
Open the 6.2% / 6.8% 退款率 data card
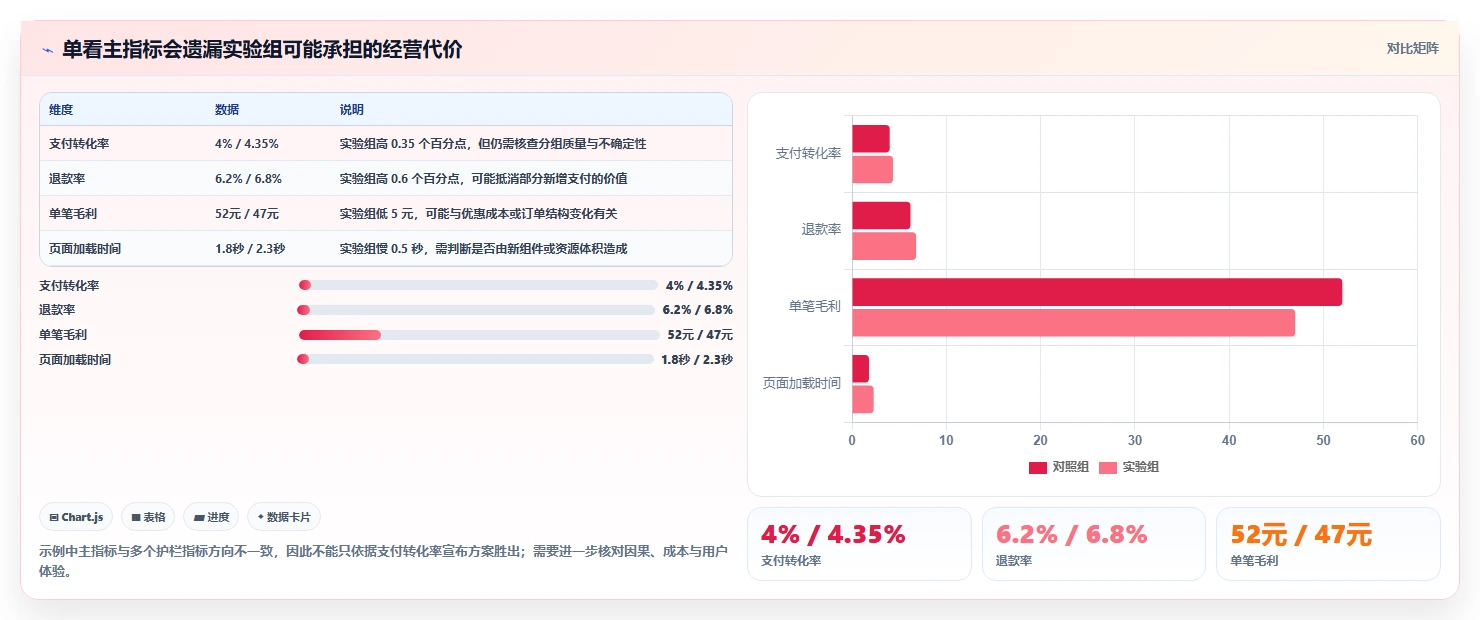click(x=1094, y=544)
